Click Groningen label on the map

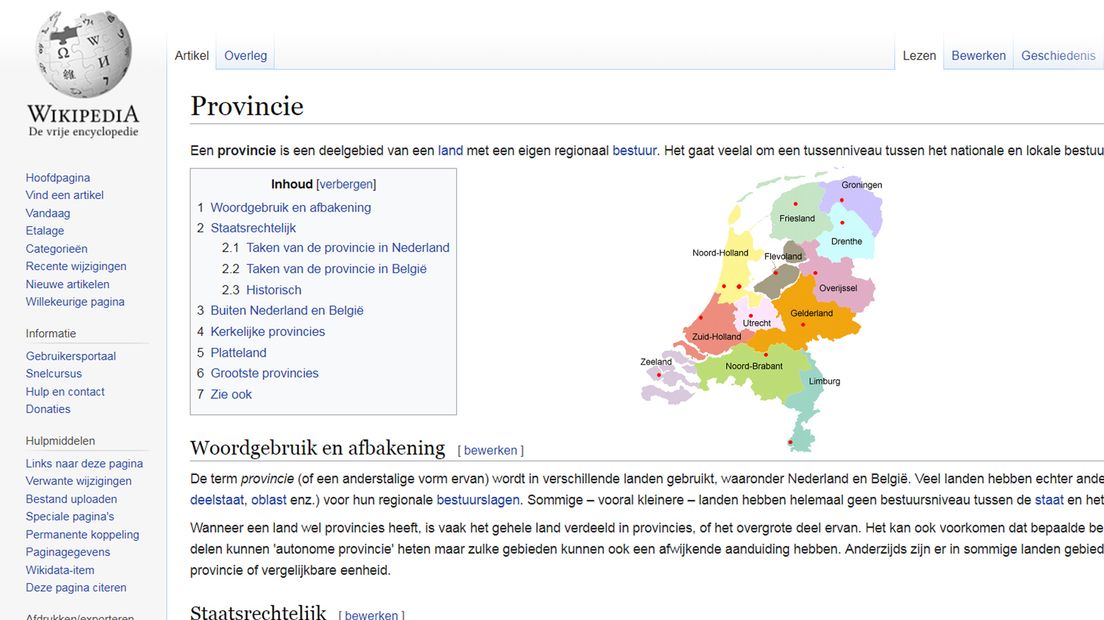[862, 185]
